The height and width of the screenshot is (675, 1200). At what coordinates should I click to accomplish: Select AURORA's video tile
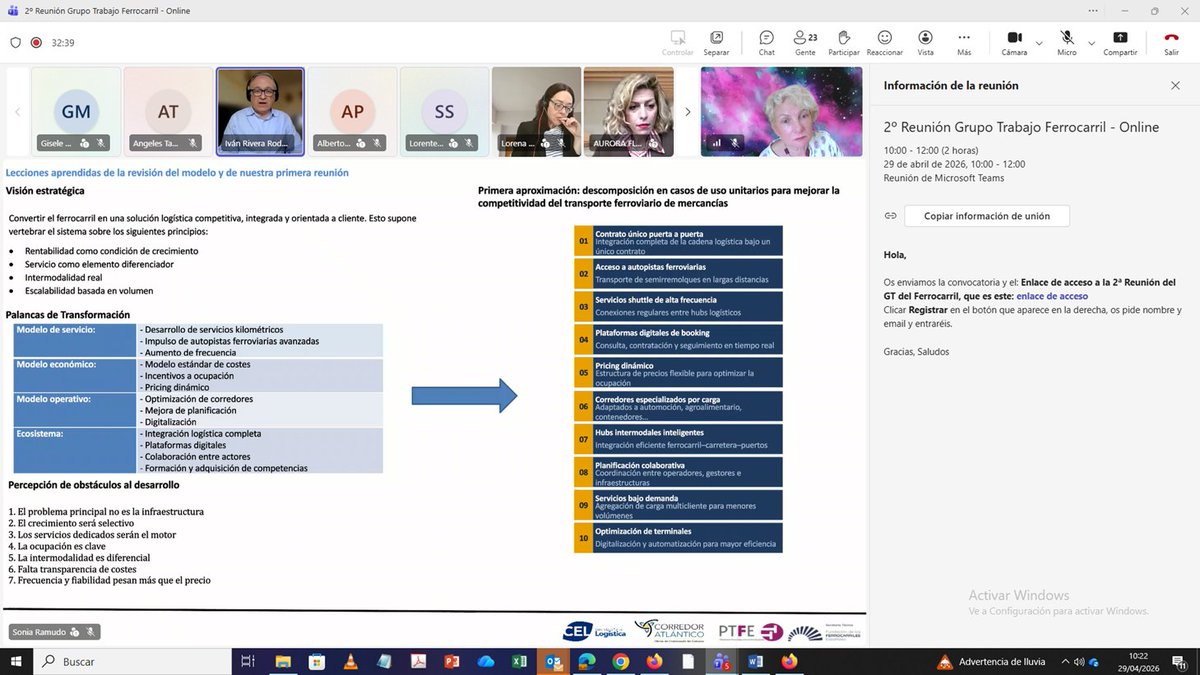pyautogui.click(x=628, y=112)
